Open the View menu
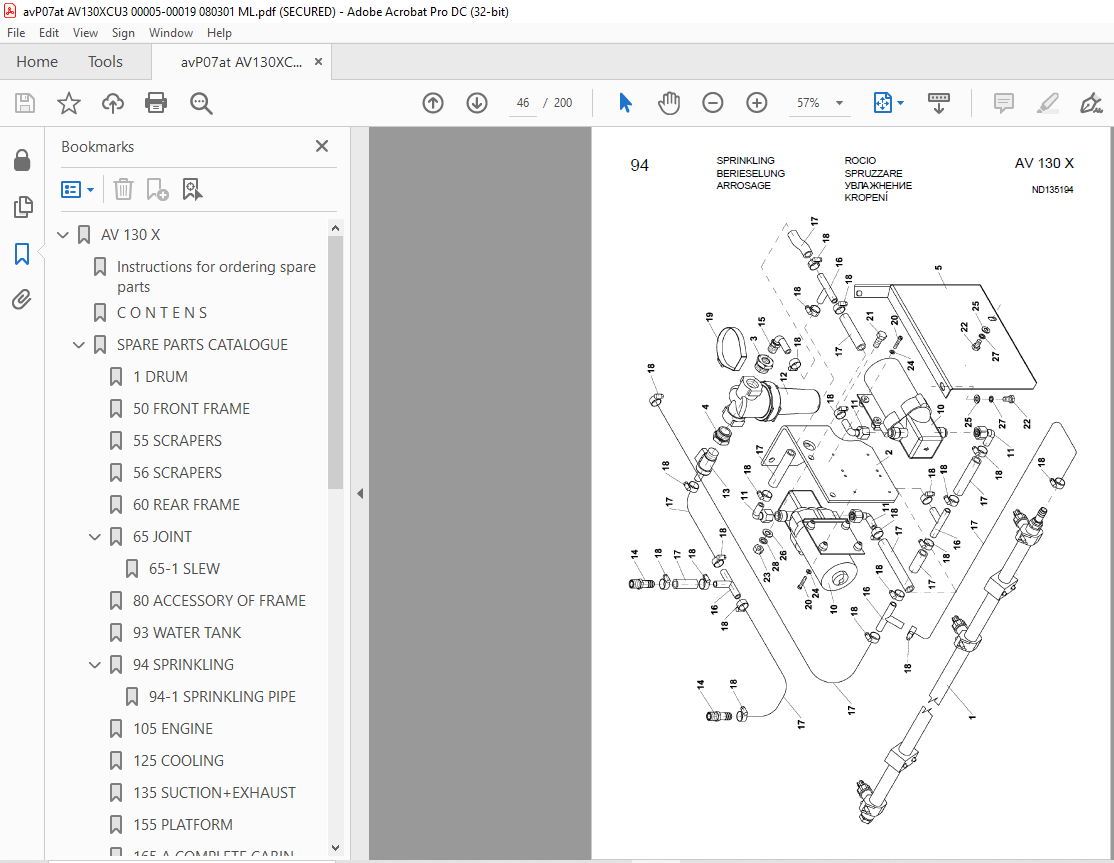Image resolution: width=1114 pixels, height=863 pixels. tap(85, 33)
